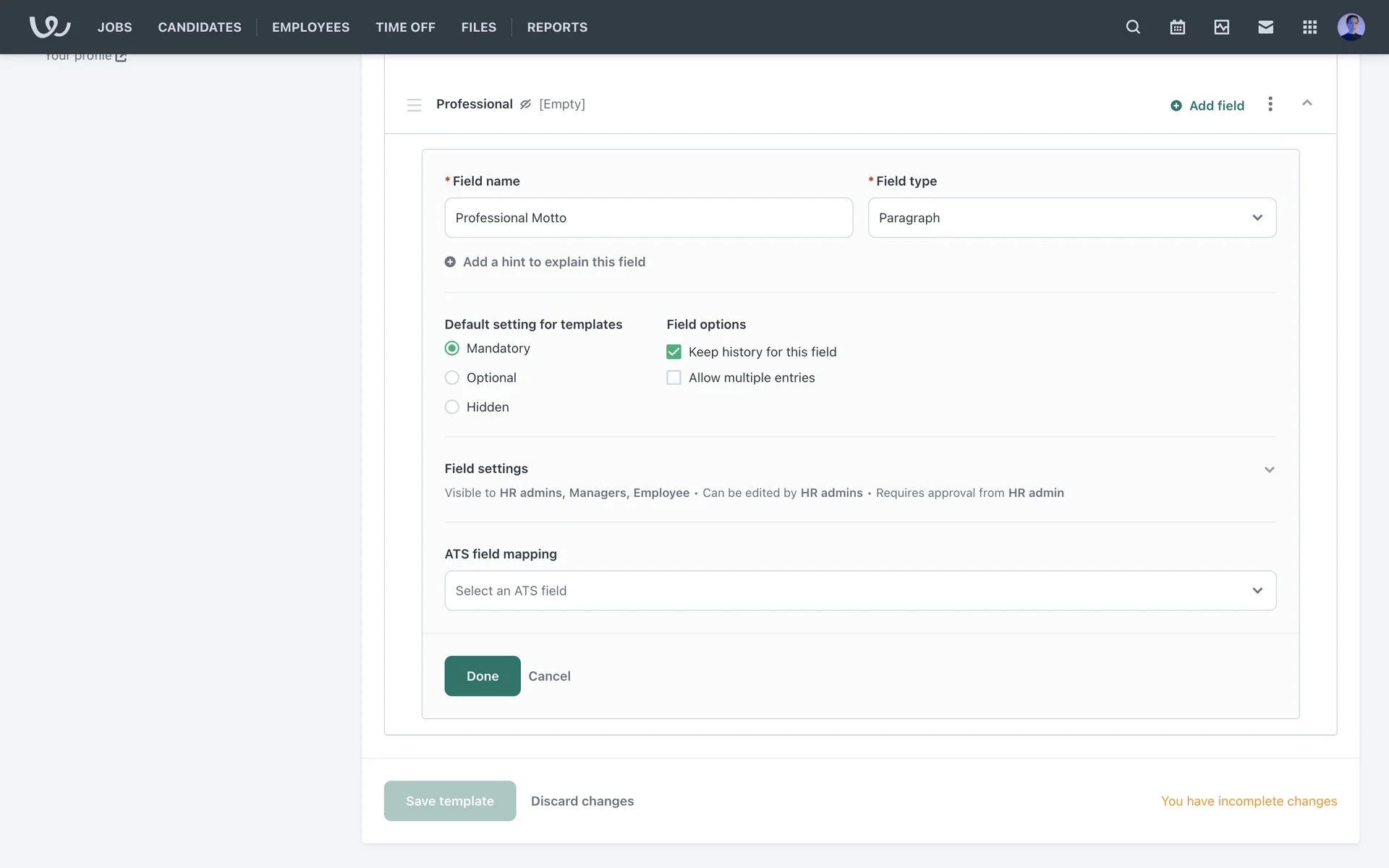Click the Workable logo icon
This screenshot has height=868, width=1389.
49,27
